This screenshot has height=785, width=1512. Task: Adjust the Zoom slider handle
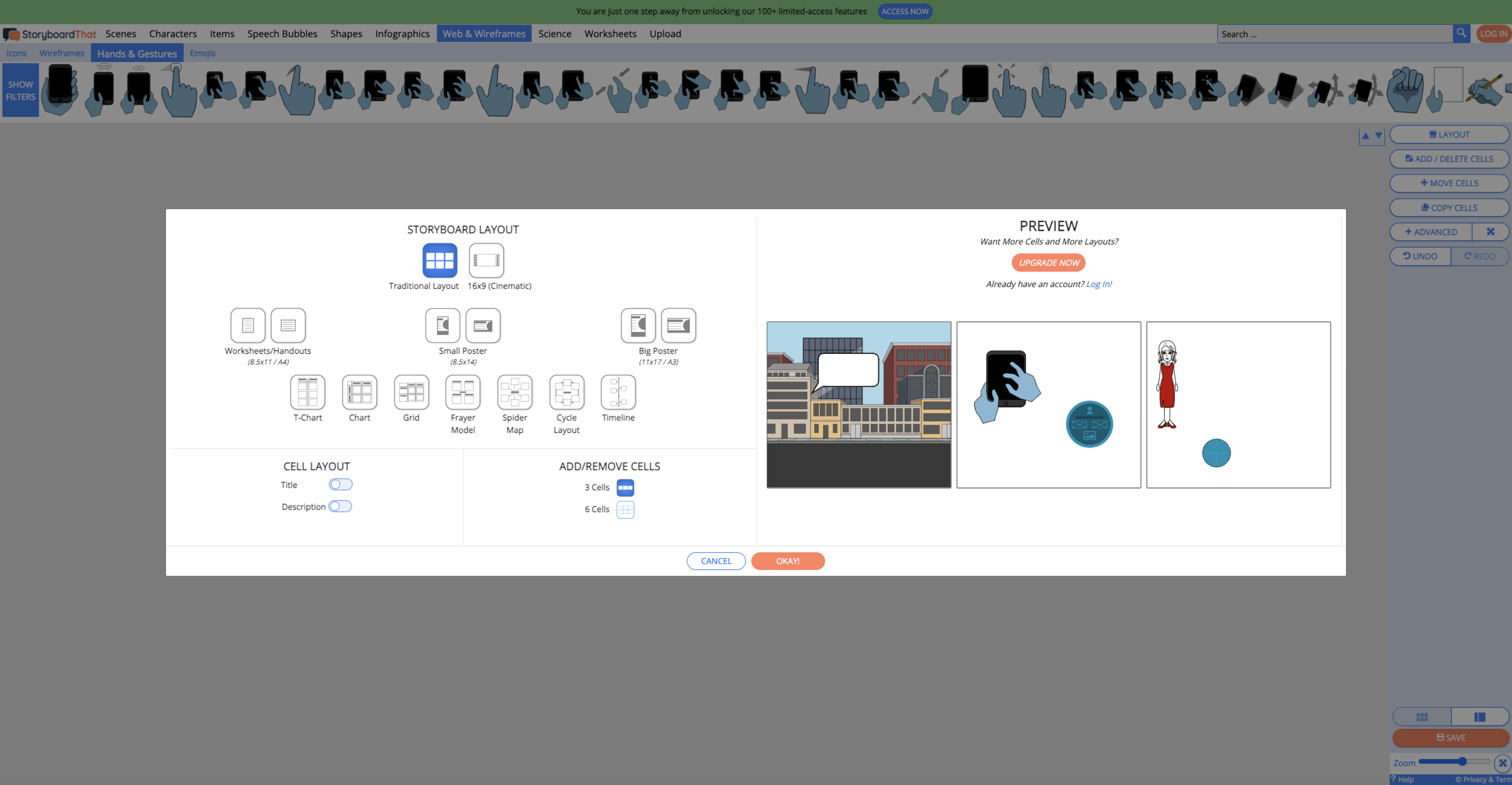click(1462, 762)
